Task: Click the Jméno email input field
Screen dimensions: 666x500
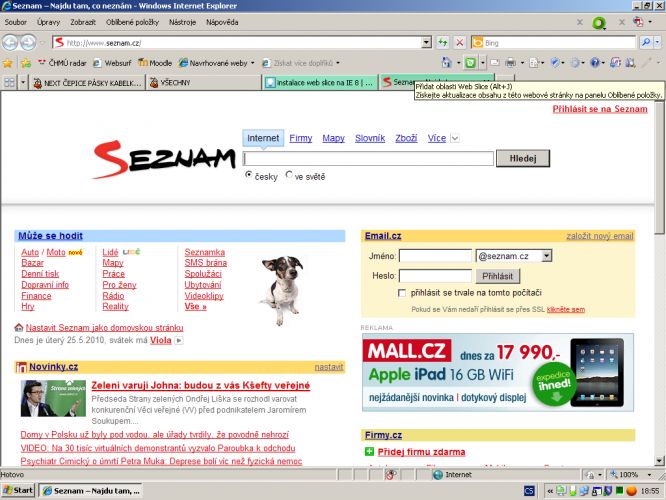Action: coord(435,256)
